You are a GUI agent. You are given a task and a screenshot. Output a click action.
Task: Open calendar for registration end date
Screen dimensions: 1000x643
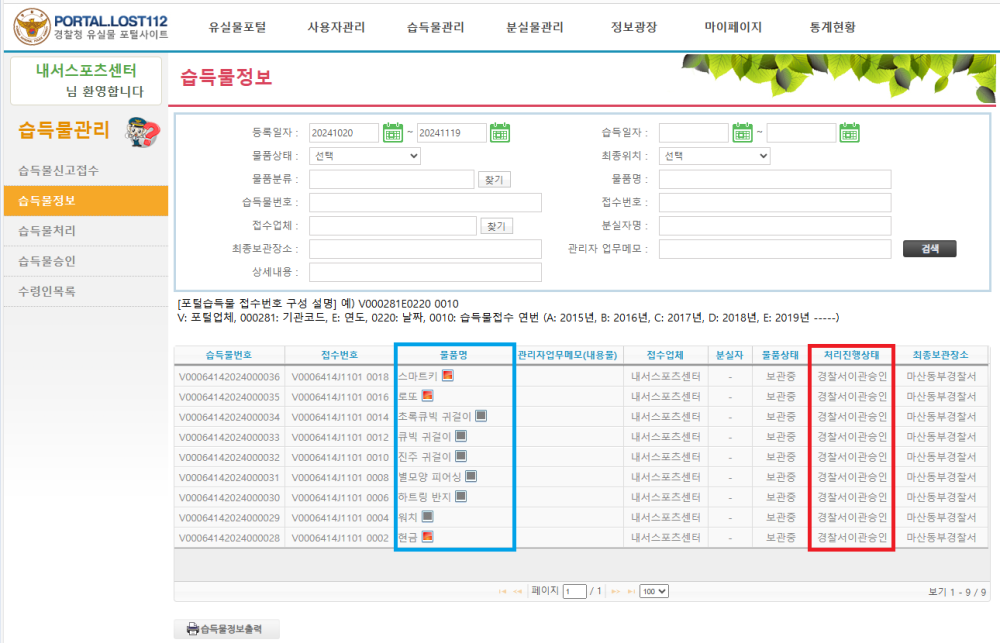501,132
